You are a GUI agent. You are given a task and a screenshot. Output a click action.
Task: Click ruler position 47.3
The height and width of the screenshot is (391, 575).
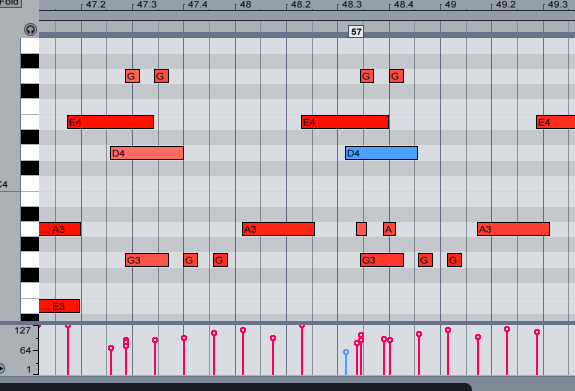[147, 4]
